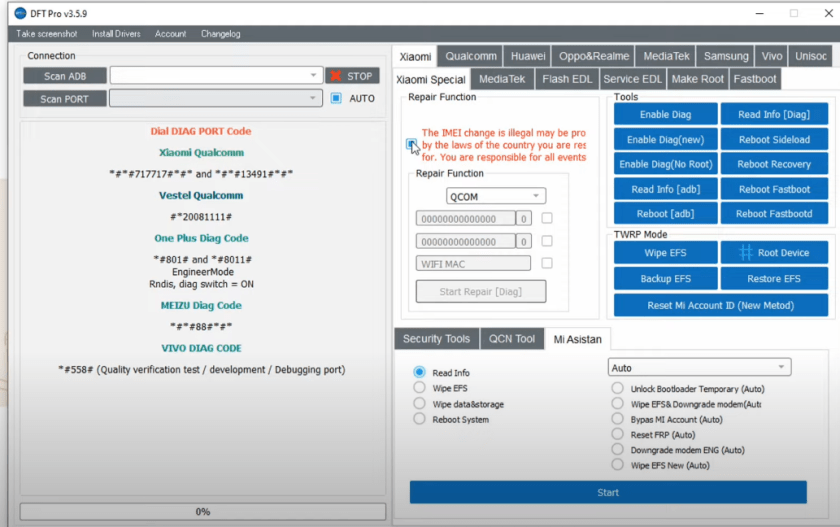Click Enable Diag(new) button
Image resolution: width=840 pixels, height=527 pixels.
click(665, 139)
